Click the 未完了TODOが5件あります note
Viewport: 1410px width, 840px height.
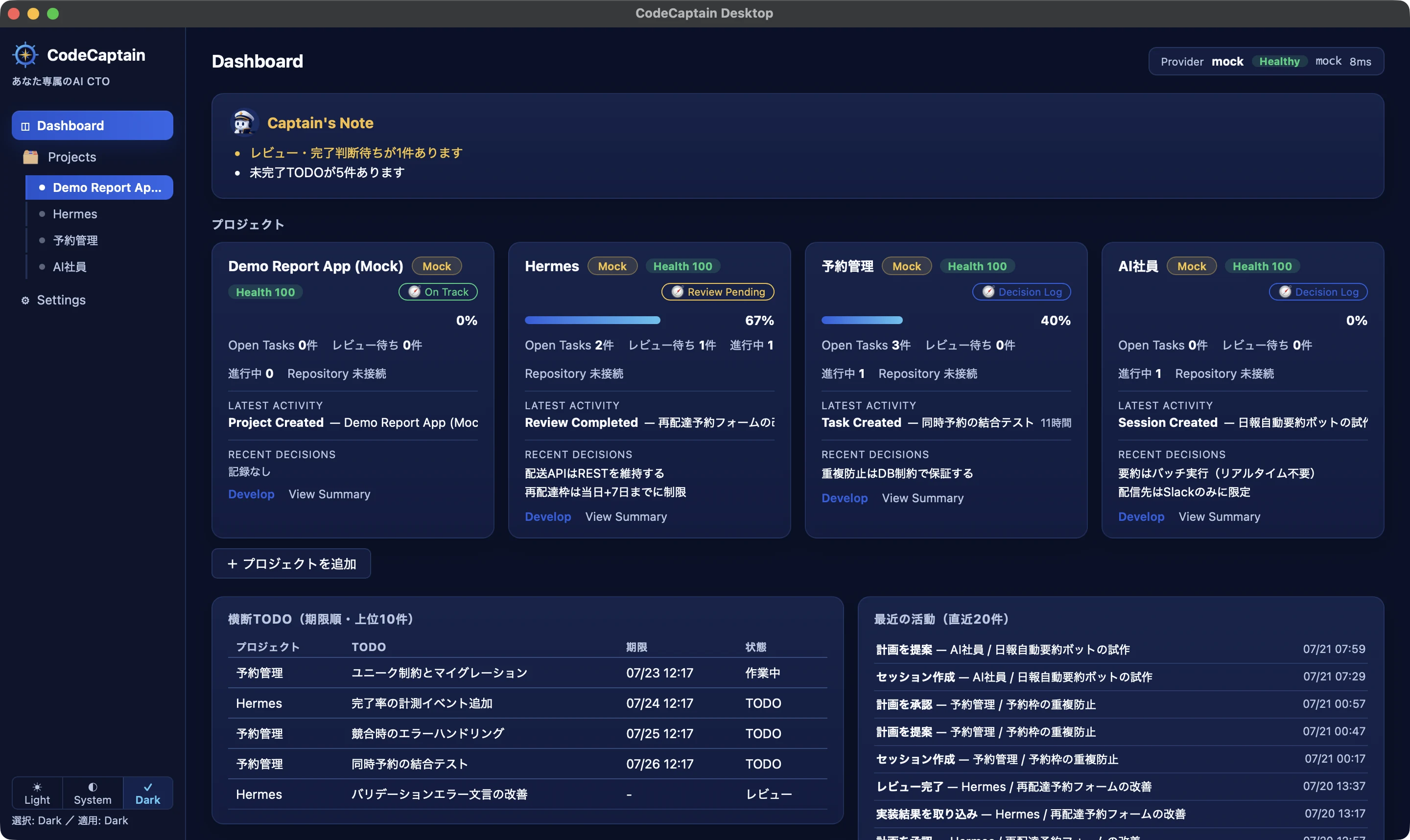point(327,172)
